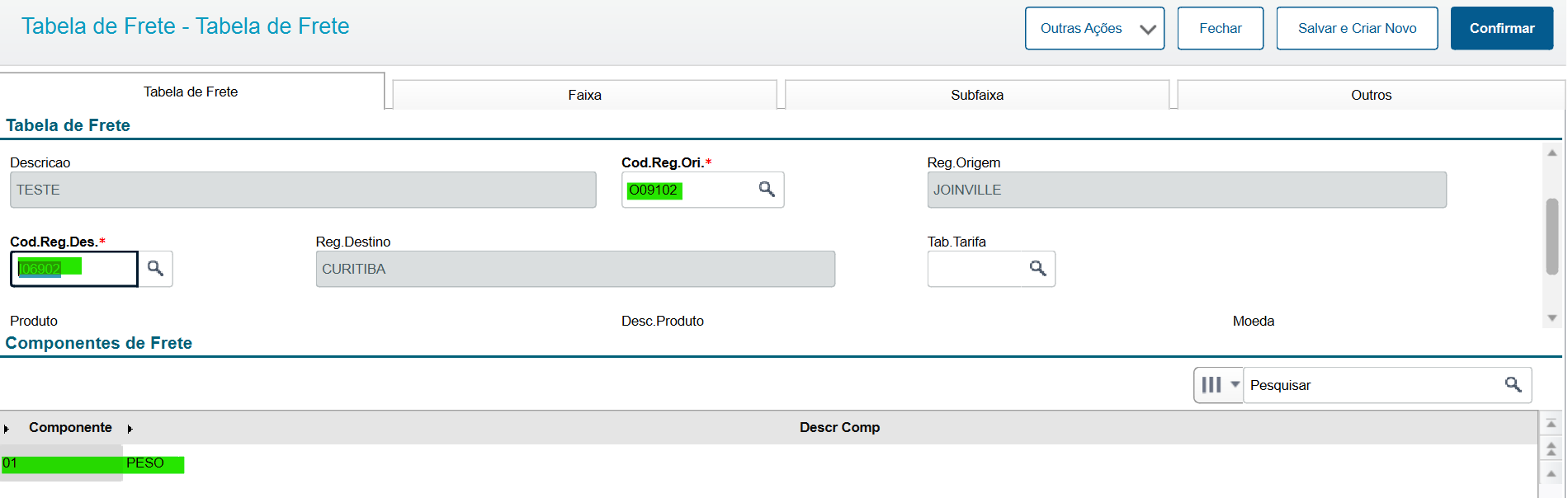This screenshot has width=1568, height=498.
Task: Click the Confirmar button
Action: [1502, 28]
